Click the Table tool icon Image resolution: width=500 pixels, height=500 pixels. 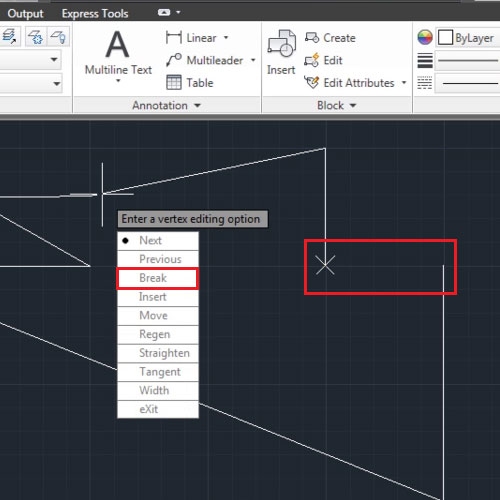tap(174, 82)
